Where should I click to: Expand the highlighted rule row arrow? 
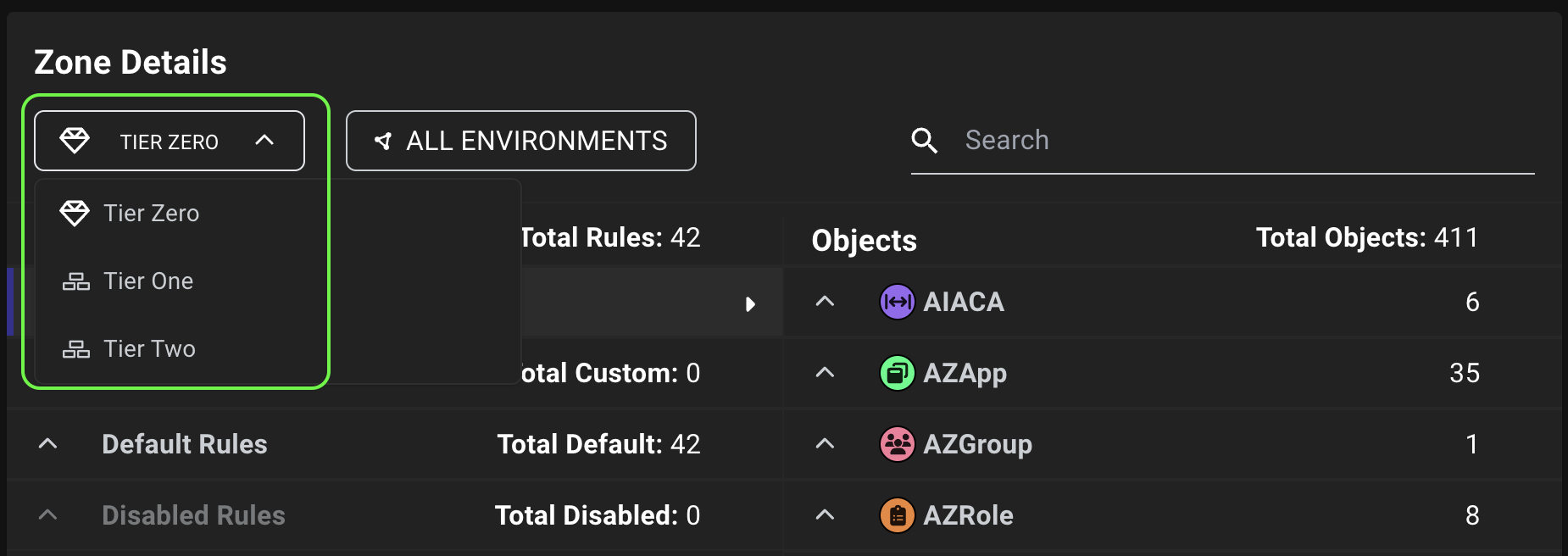[x=750, y=304]
